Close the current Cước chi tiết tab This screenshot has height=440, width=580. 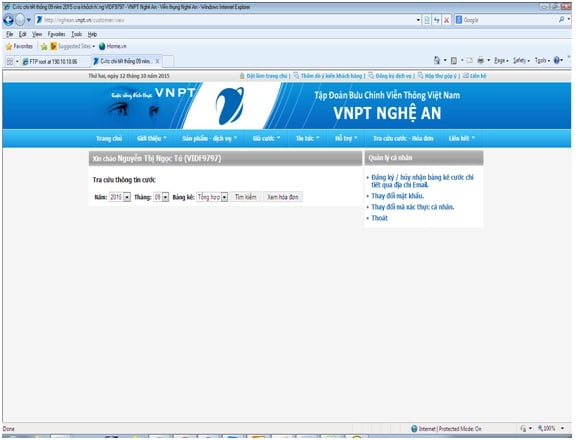158,61
